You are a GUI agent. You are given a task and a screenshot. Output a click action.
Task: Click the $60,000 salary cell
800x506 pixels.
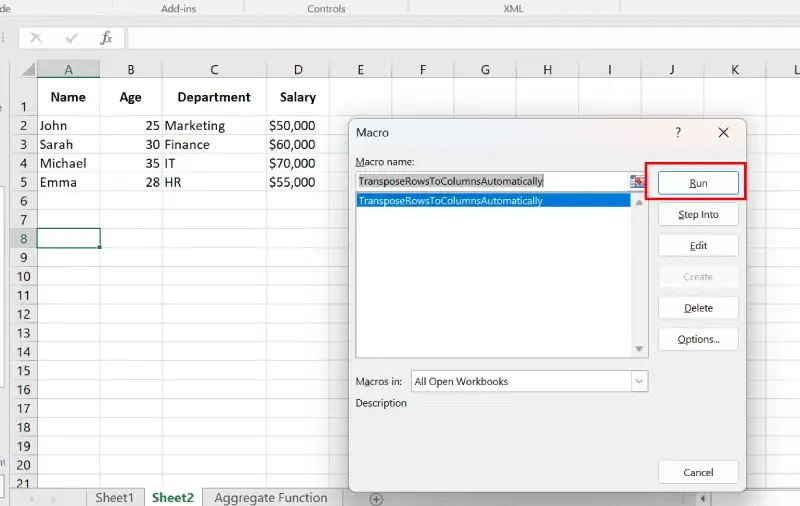tap(298, 144)
